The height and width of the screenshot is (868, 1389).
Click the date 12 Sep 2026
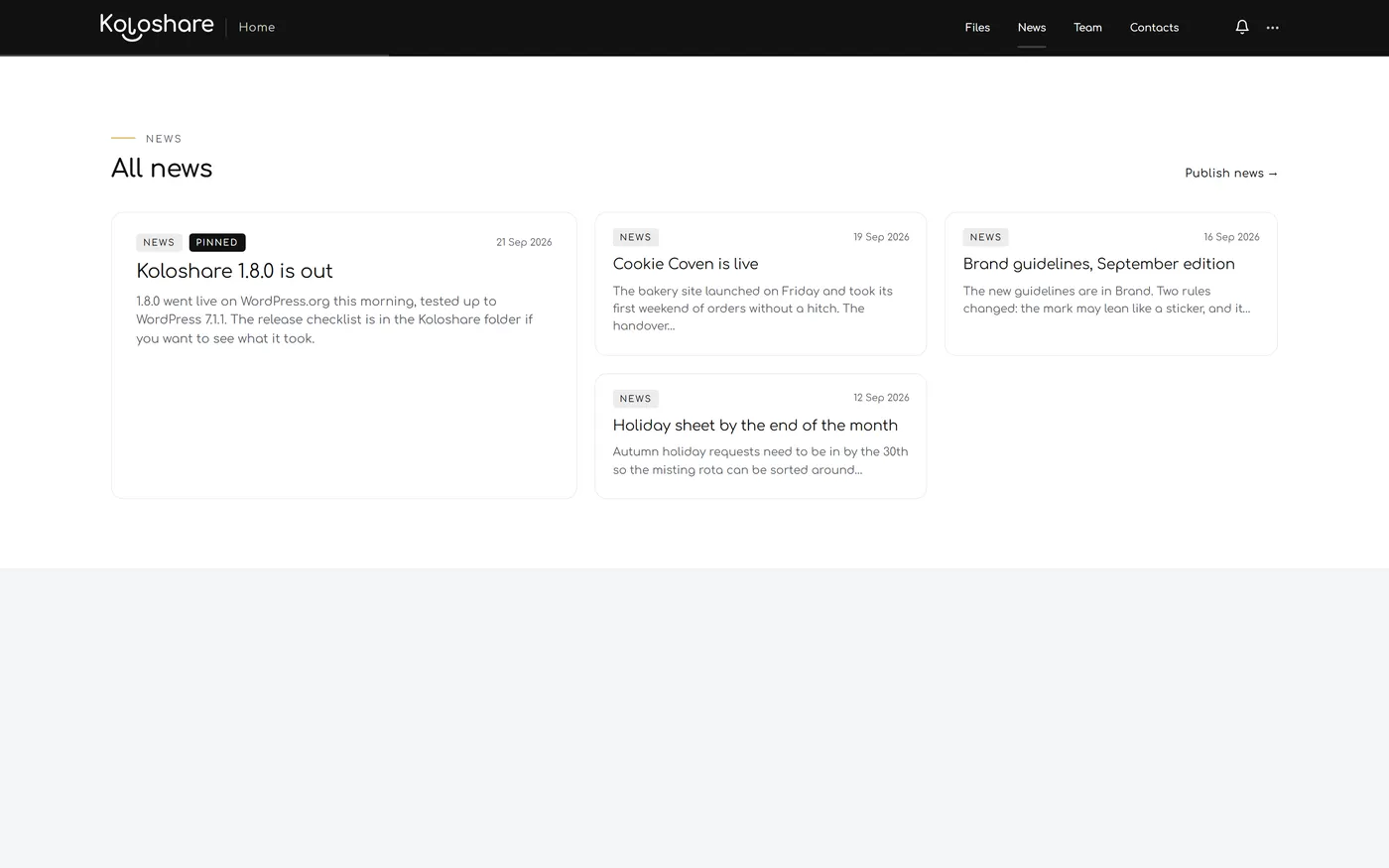point(881,398)
